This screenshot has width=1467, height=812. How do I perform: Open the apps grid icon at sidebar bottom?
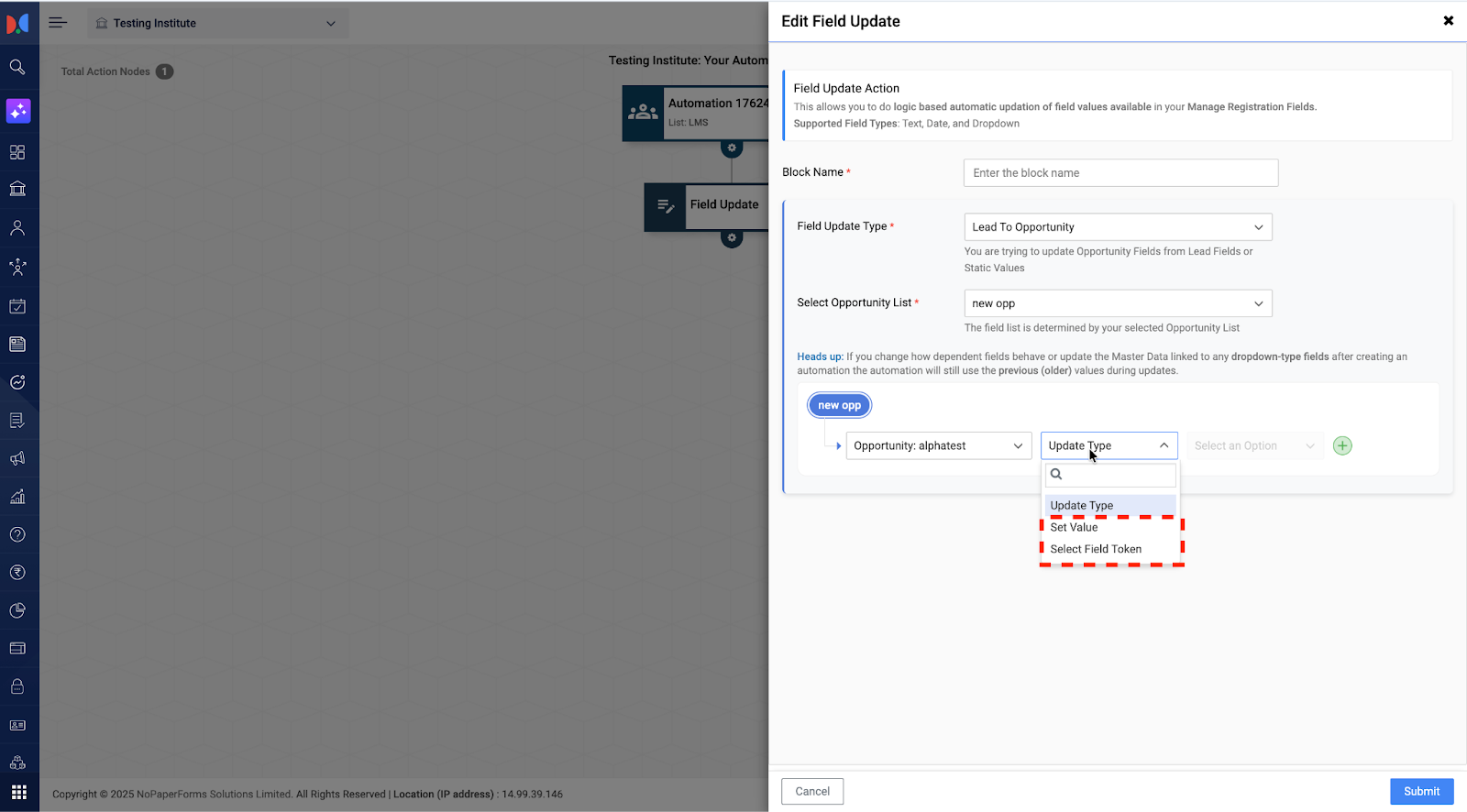[x=18, y=792]
